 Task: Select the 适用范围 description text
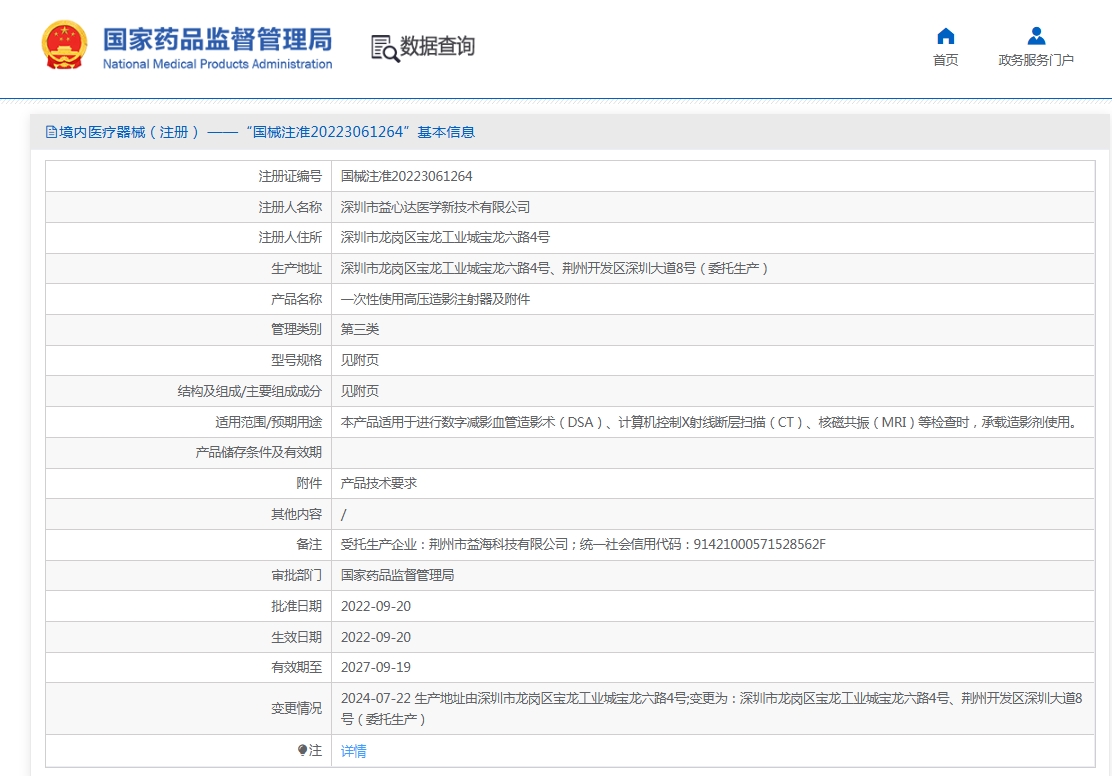(711, 422)
